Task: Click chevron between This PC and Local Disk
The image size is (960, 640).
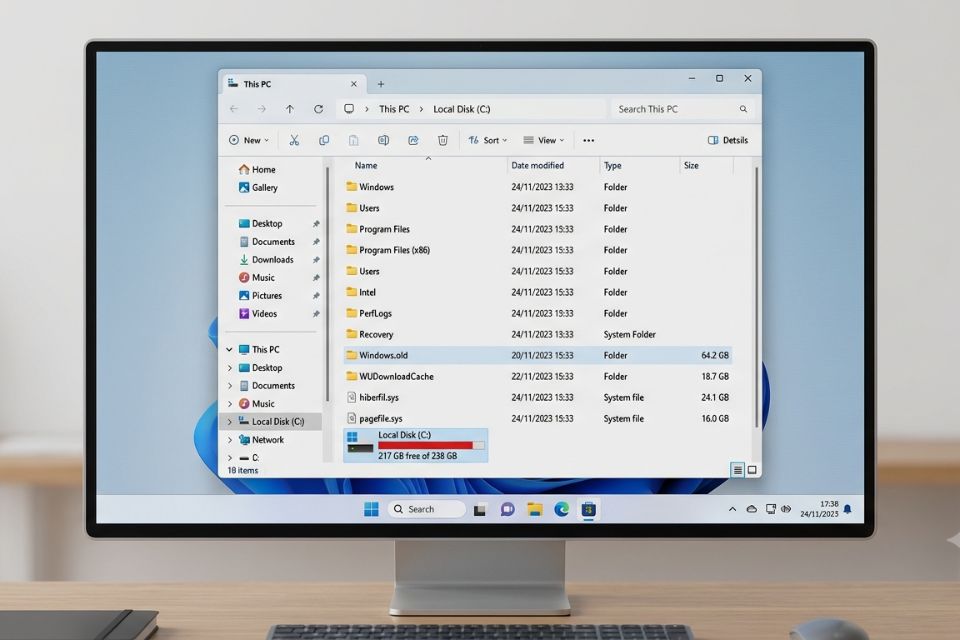Action: coord(421,109)
